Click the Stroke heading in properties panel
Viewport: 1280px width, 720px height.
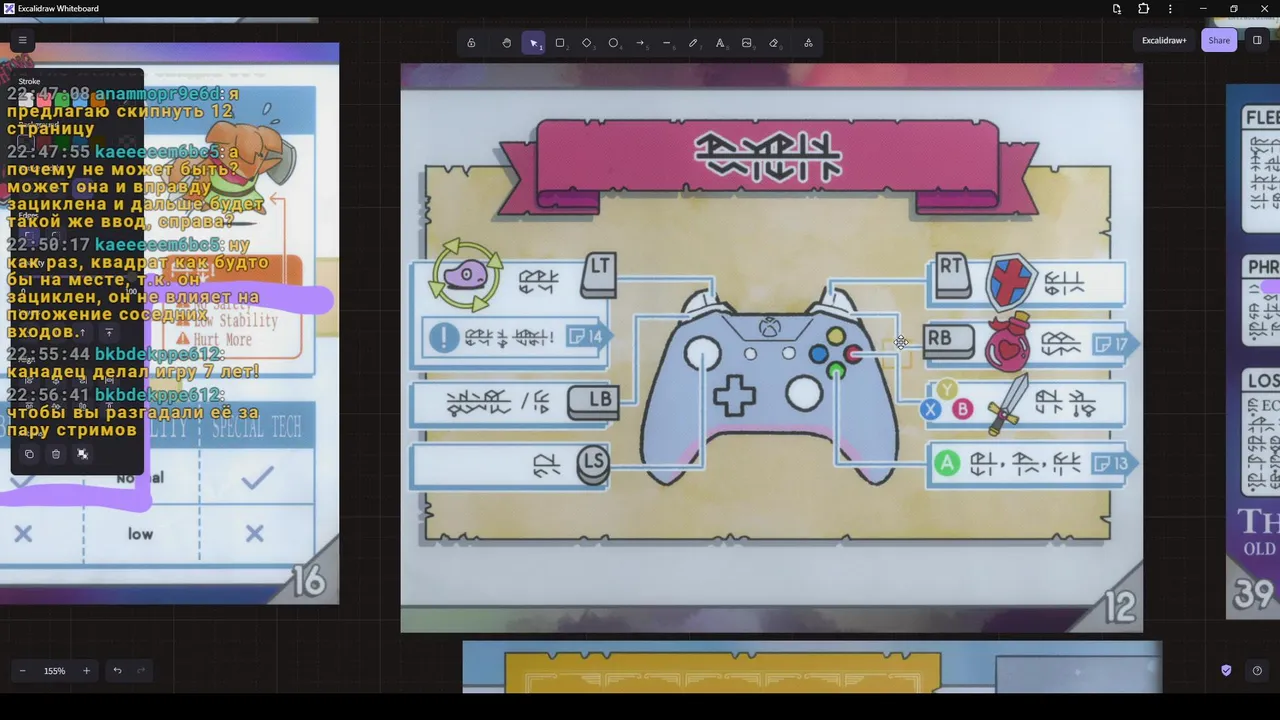(x=29, y=82)
